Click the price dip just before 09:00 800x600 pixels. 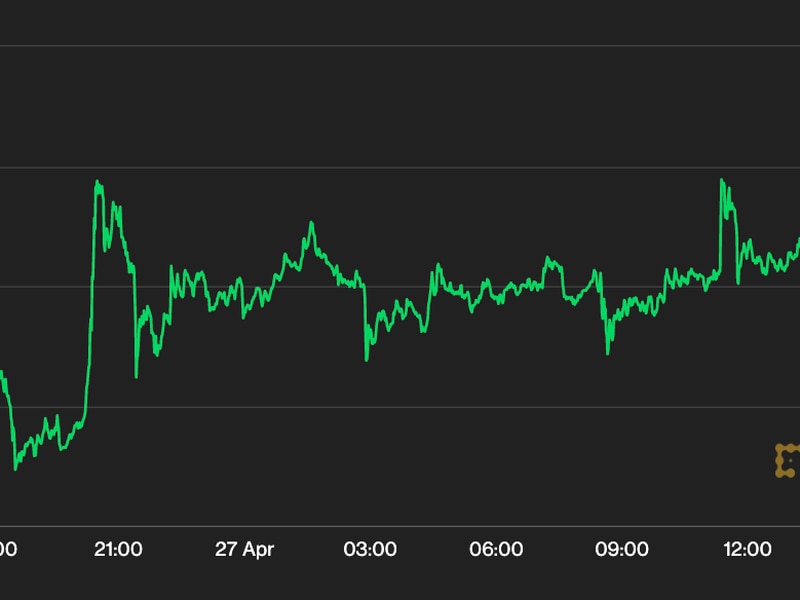point(607,352)
